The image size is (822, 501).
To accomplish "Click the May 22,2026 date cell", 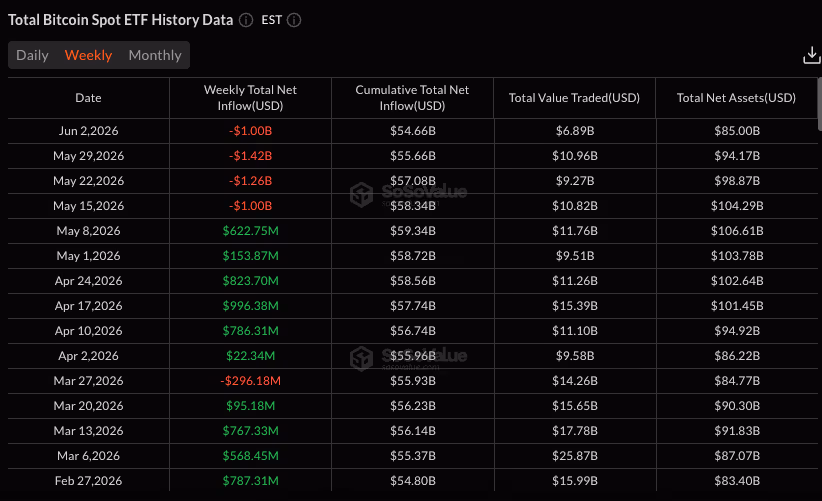I will click(89, 181).
